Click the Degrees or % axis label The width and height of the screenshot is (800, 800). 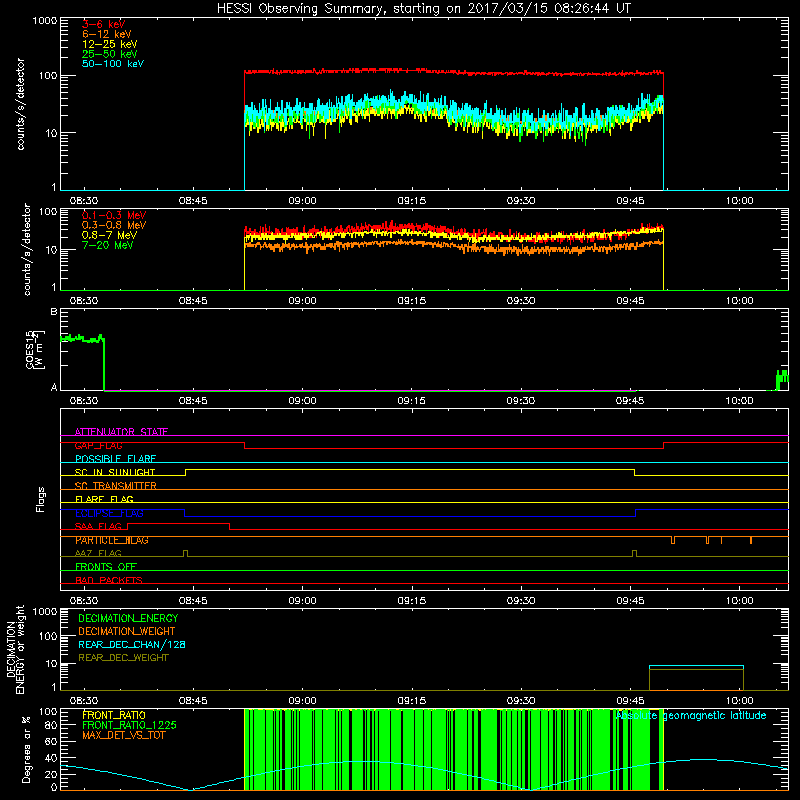click(26, 749)
